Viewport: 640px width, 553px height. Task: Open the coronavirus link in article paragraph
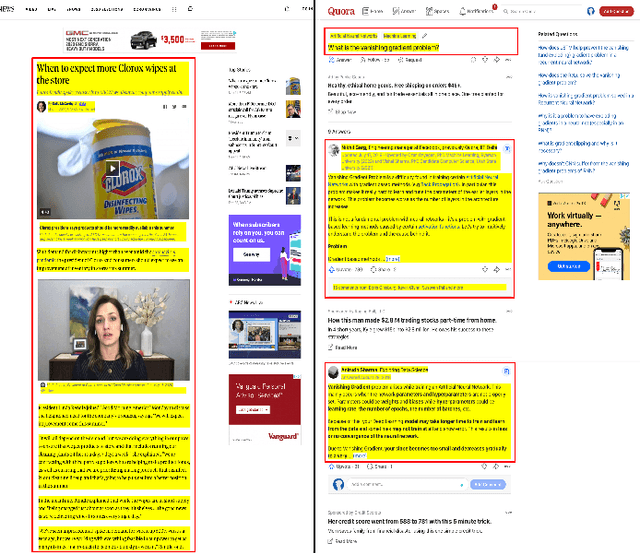164,252
